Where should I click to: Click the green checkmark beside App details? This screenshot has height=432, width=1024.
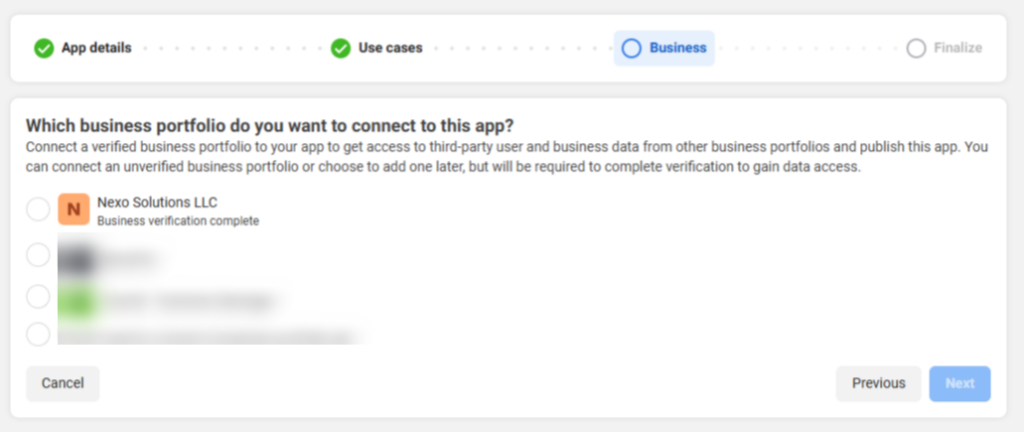pyautogui.click(x=44, y=48)
